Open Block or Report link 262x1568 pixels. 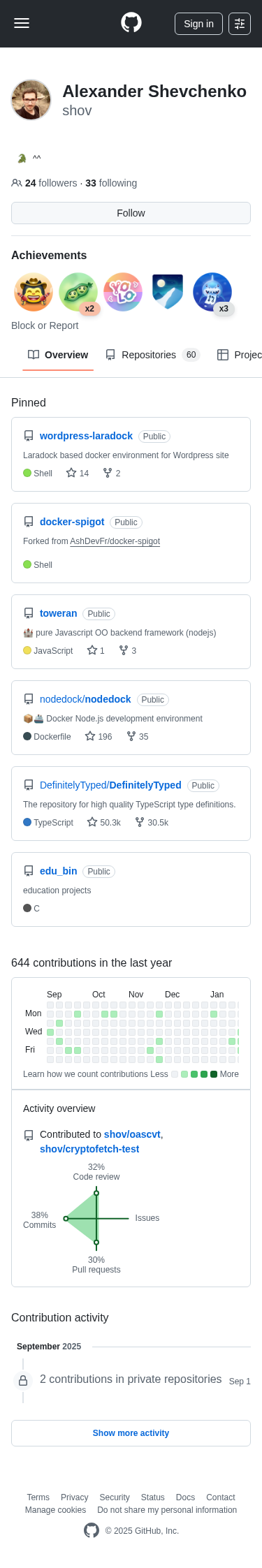pyautogui.click(x=45, y=325)
